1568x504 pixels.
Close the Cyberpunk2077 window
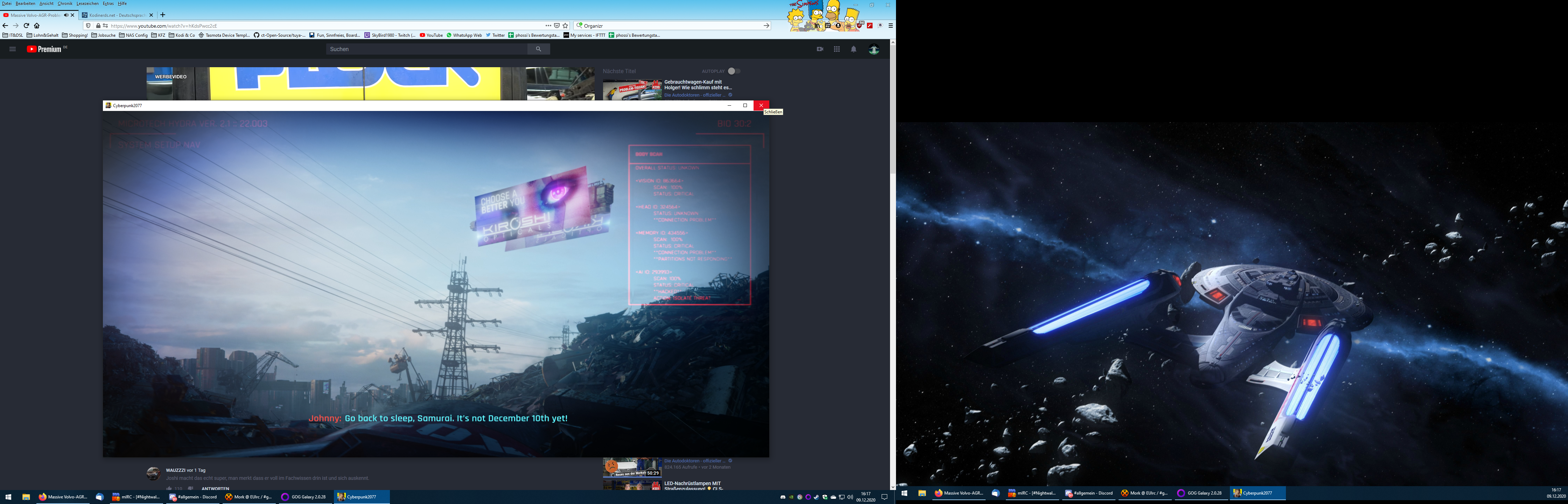pyautogui.click(x=761, y=105)
